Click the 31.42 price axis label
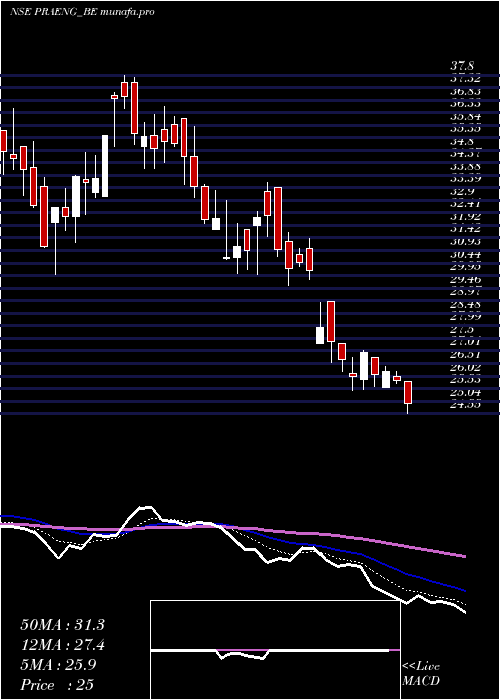The width and height of the screenshot is (500, 700). (465, 229)
